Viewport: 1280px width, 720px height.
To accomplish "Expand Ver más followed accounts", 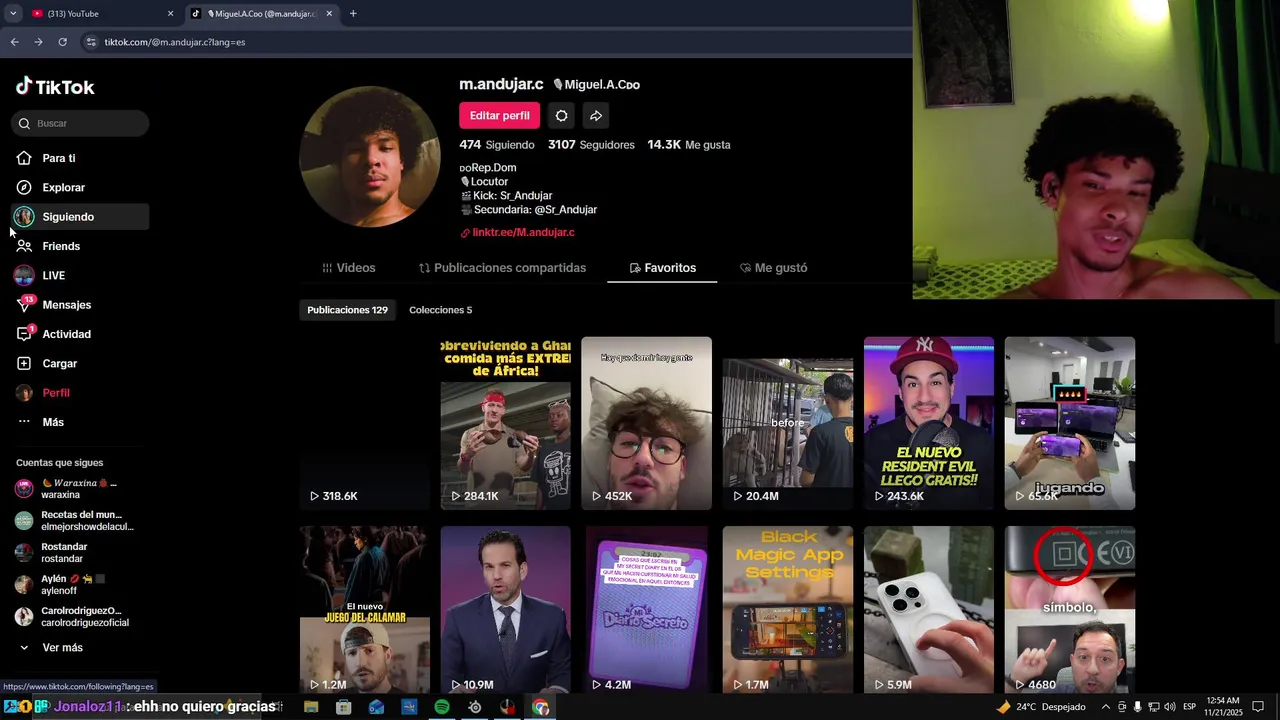I will pyautogui.click(x=62, y=648).
